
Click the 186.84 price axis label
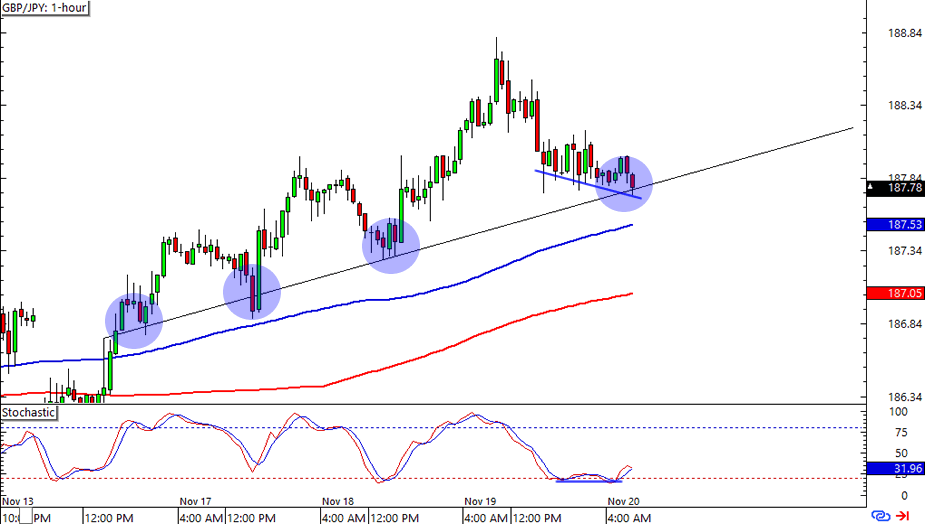pyautogui.click(x=904, y=324)
